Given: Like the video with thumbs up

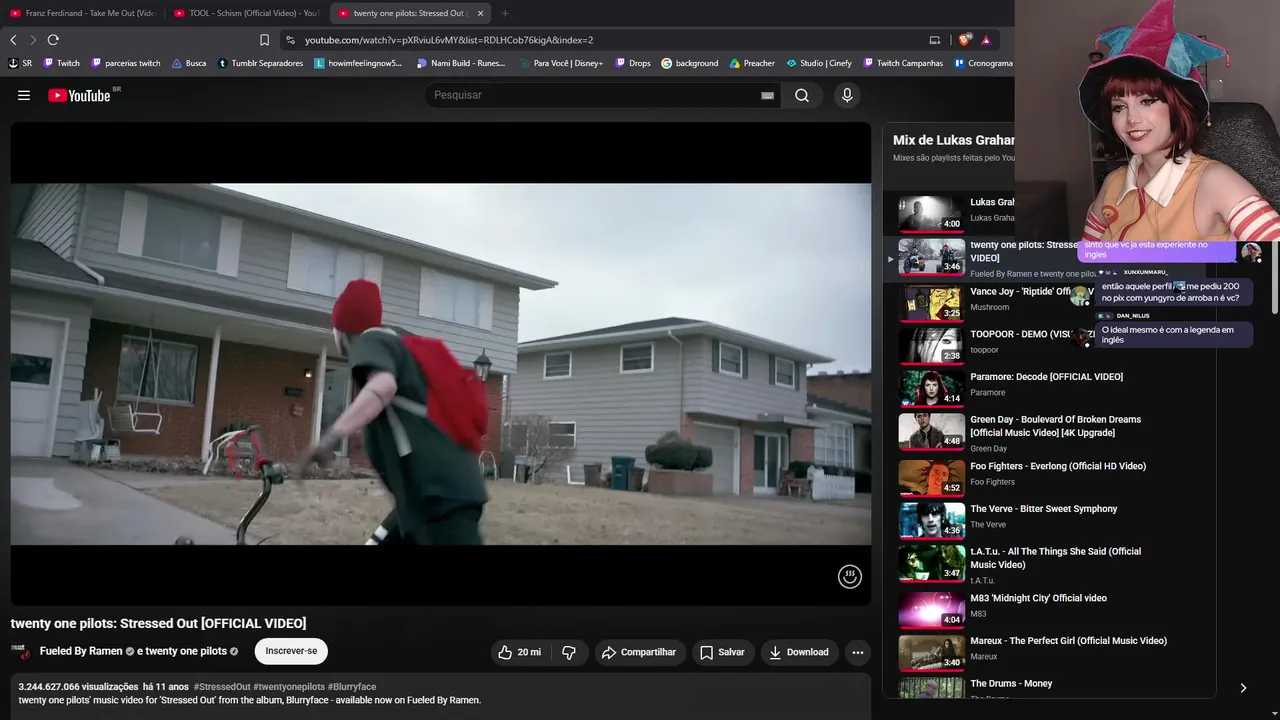Looking at the screenshot, I should tap(519, 652).
